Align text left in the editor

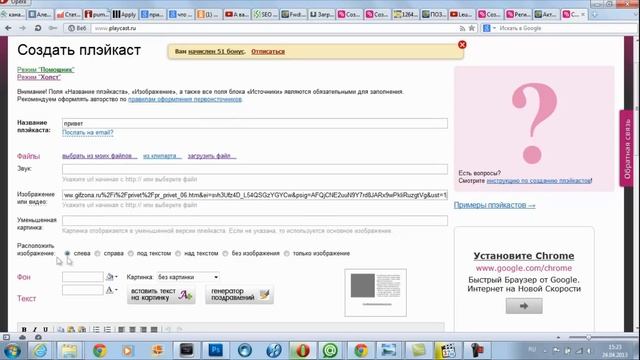[121, 329]
